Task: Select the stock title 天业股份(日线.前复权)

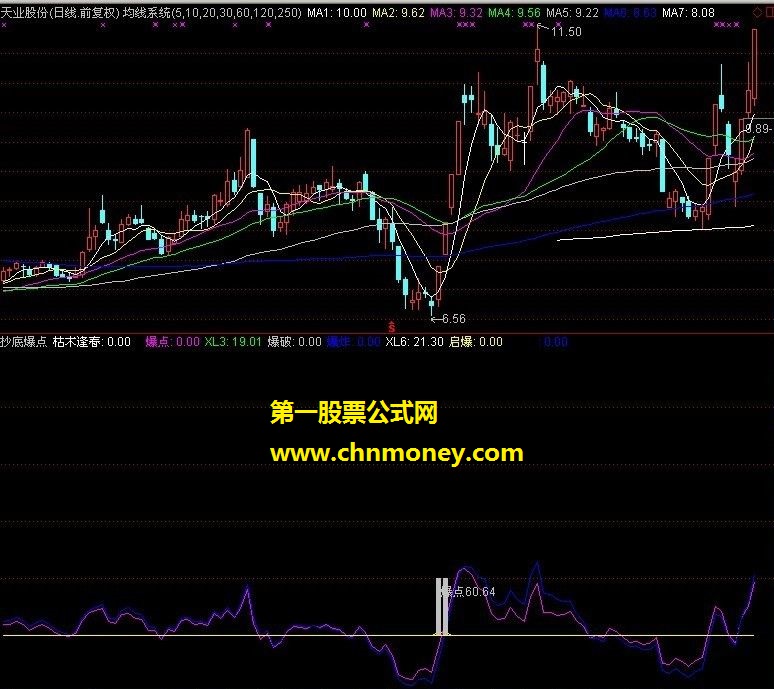Action: pyautogui.click(x=60, y=12)
